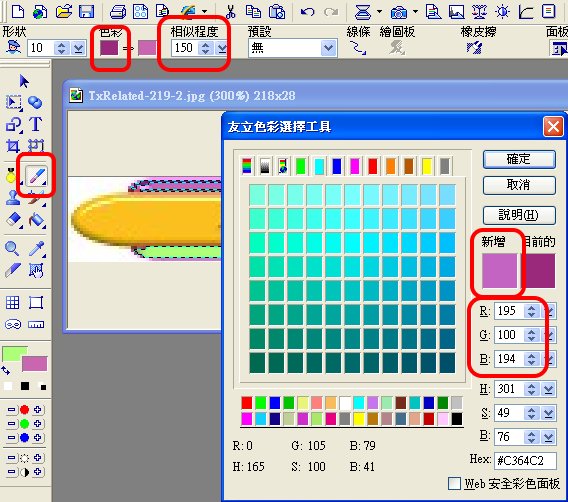Adjust the 相似程度 150 spinner
This screenshot has width=568, height=502.
pyautogui.click(x=205, y=48)
